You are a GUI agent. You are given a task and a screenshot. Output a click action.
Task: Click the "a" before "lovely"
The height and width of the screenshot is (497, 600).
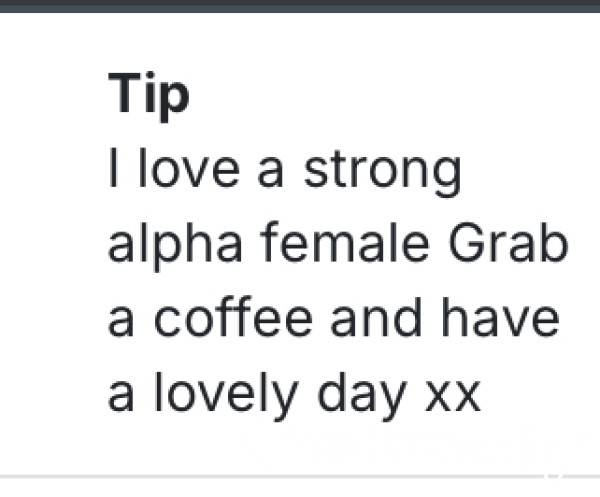pyautogui.click(x=121, y=397)
